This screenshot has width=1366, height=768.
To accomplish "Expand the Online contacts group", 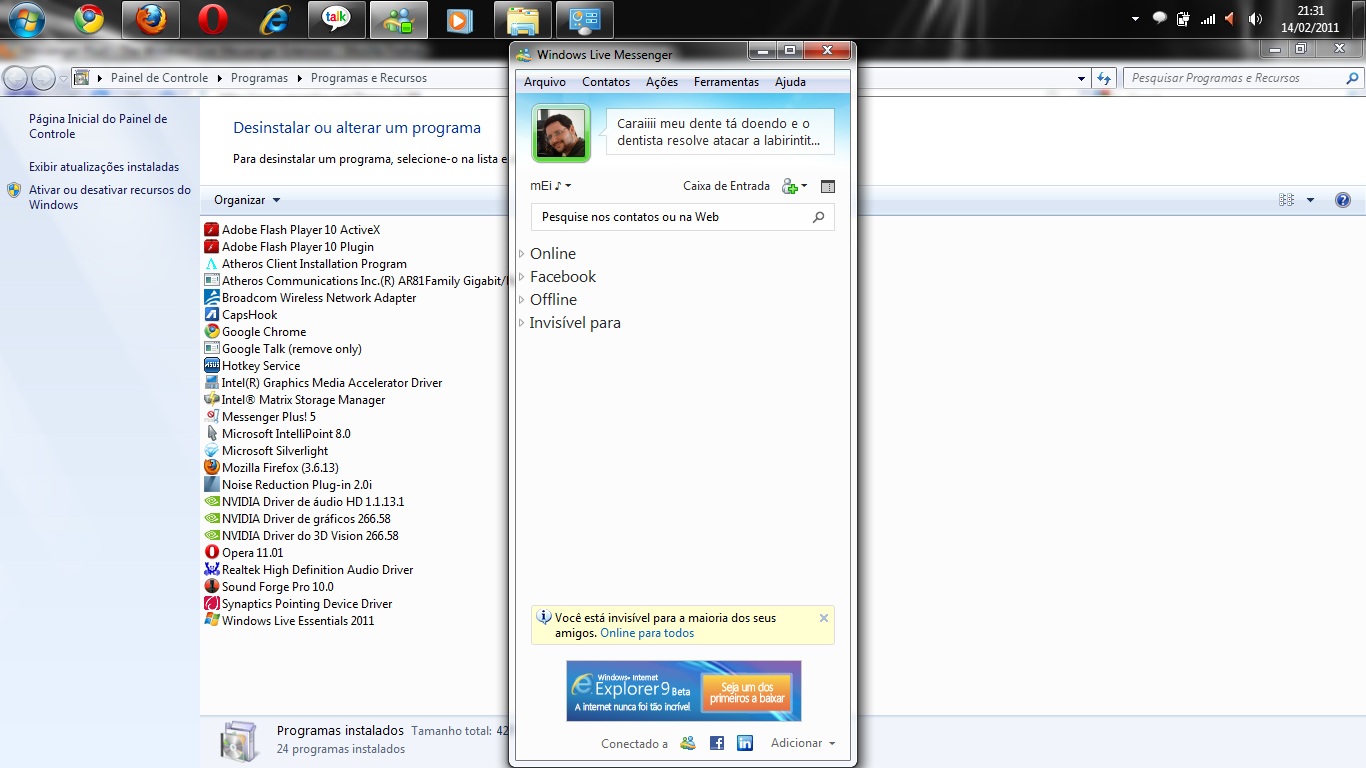I will click(552, 254).
